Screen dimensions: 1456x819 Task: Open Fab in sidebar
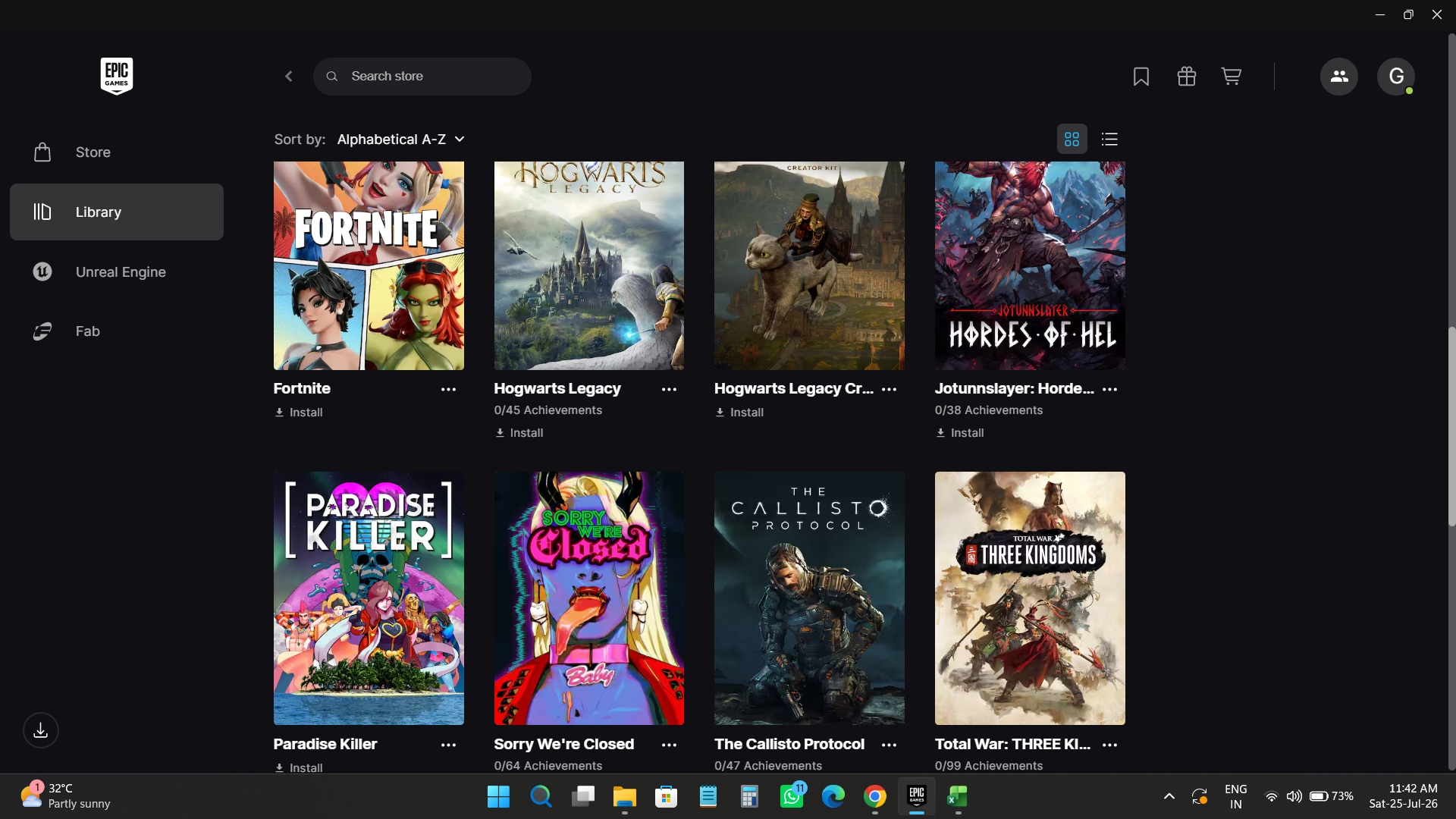click(x=117, y=331)
